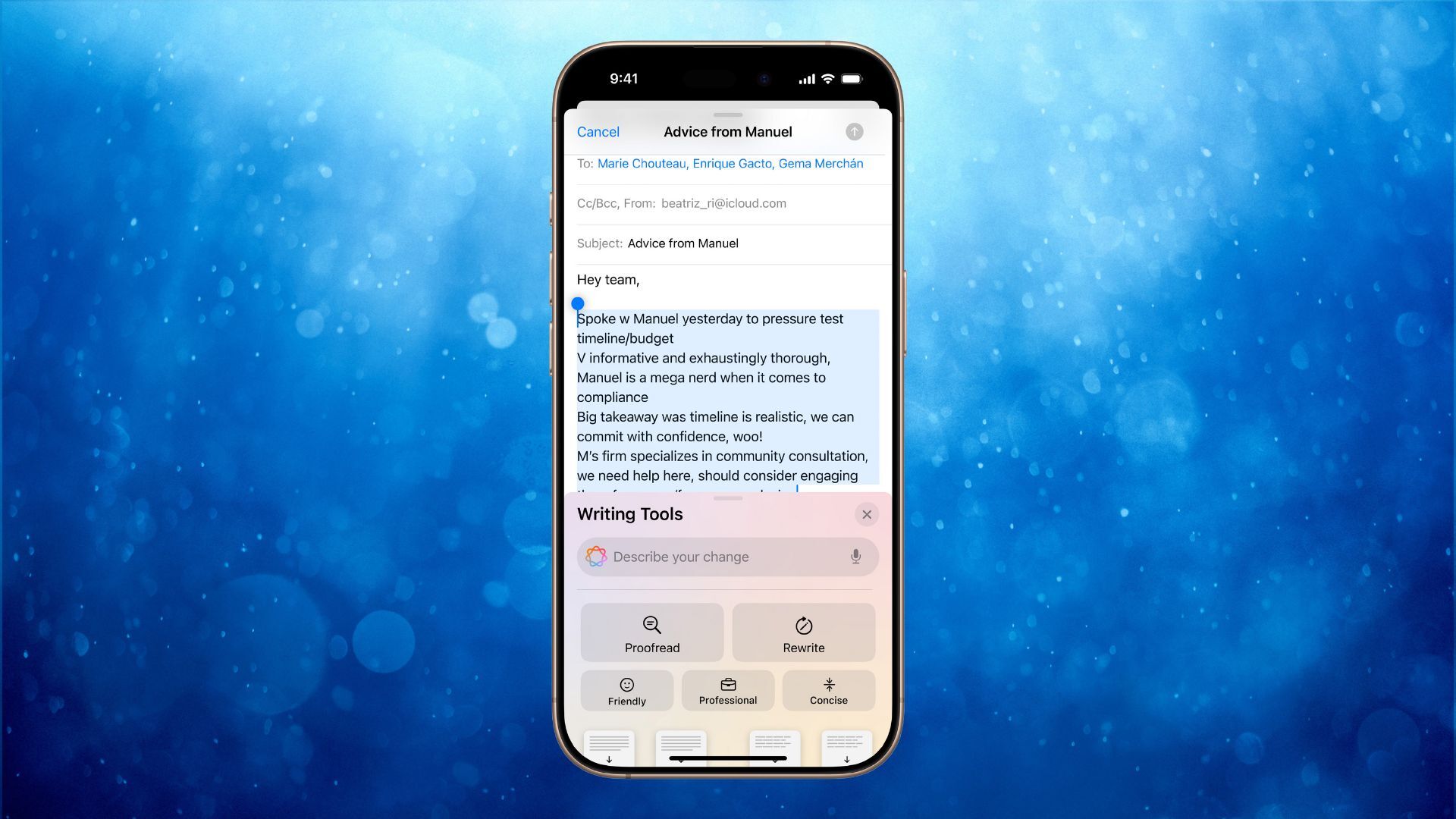Viewport: 1456px width, 819px height.
Task: Tap recipient Enrique Gacto in To field
Action: tap(732, 163)
